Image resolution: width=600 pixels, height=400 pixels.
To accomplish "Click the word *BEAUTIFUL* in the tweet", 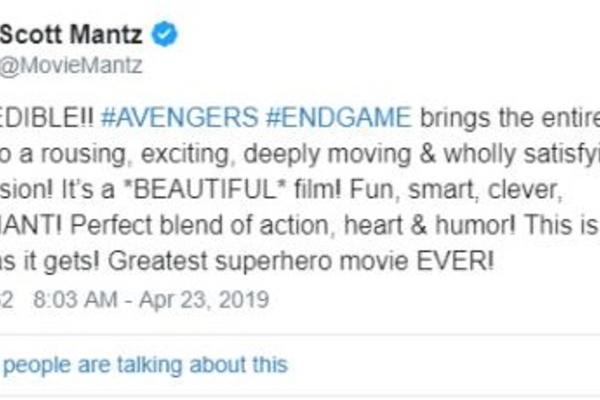I will [206, 189].
